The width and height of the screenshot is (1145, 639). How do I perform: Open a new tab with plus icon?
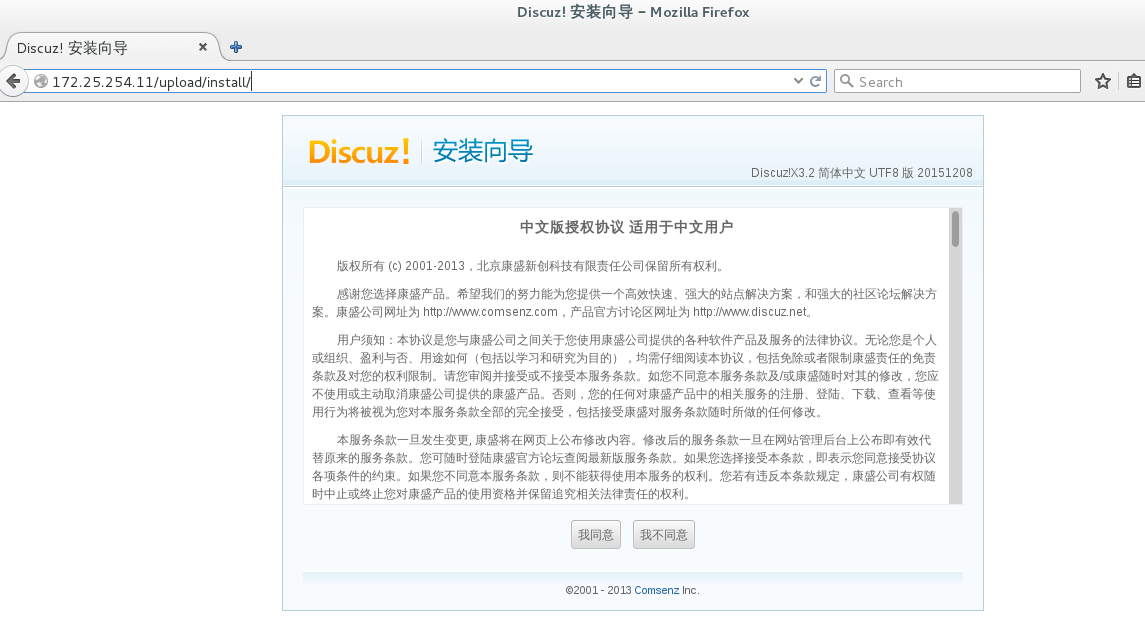tap(236, 47)
